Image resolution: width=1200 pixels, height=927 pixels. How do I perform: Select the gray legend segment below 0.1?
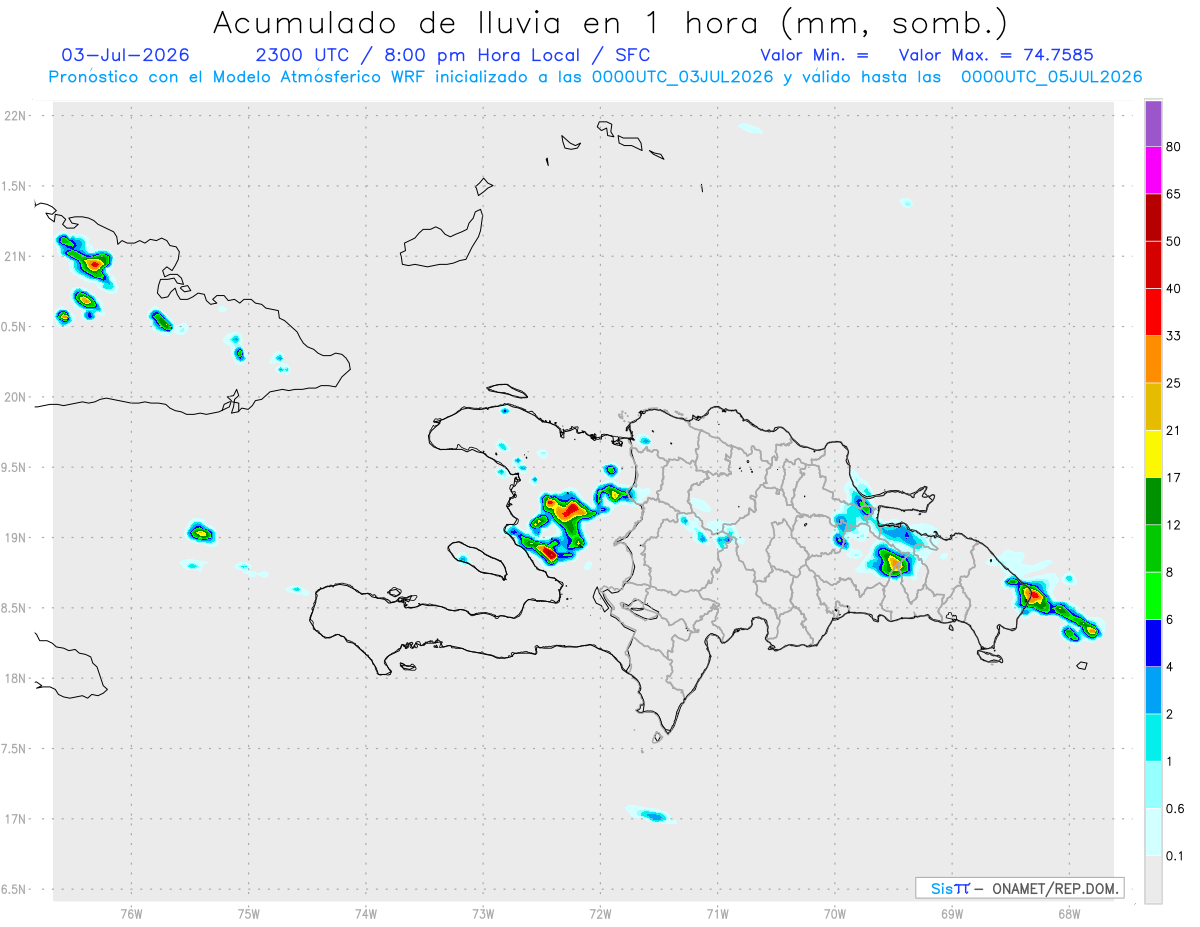tap(1153, 879)
